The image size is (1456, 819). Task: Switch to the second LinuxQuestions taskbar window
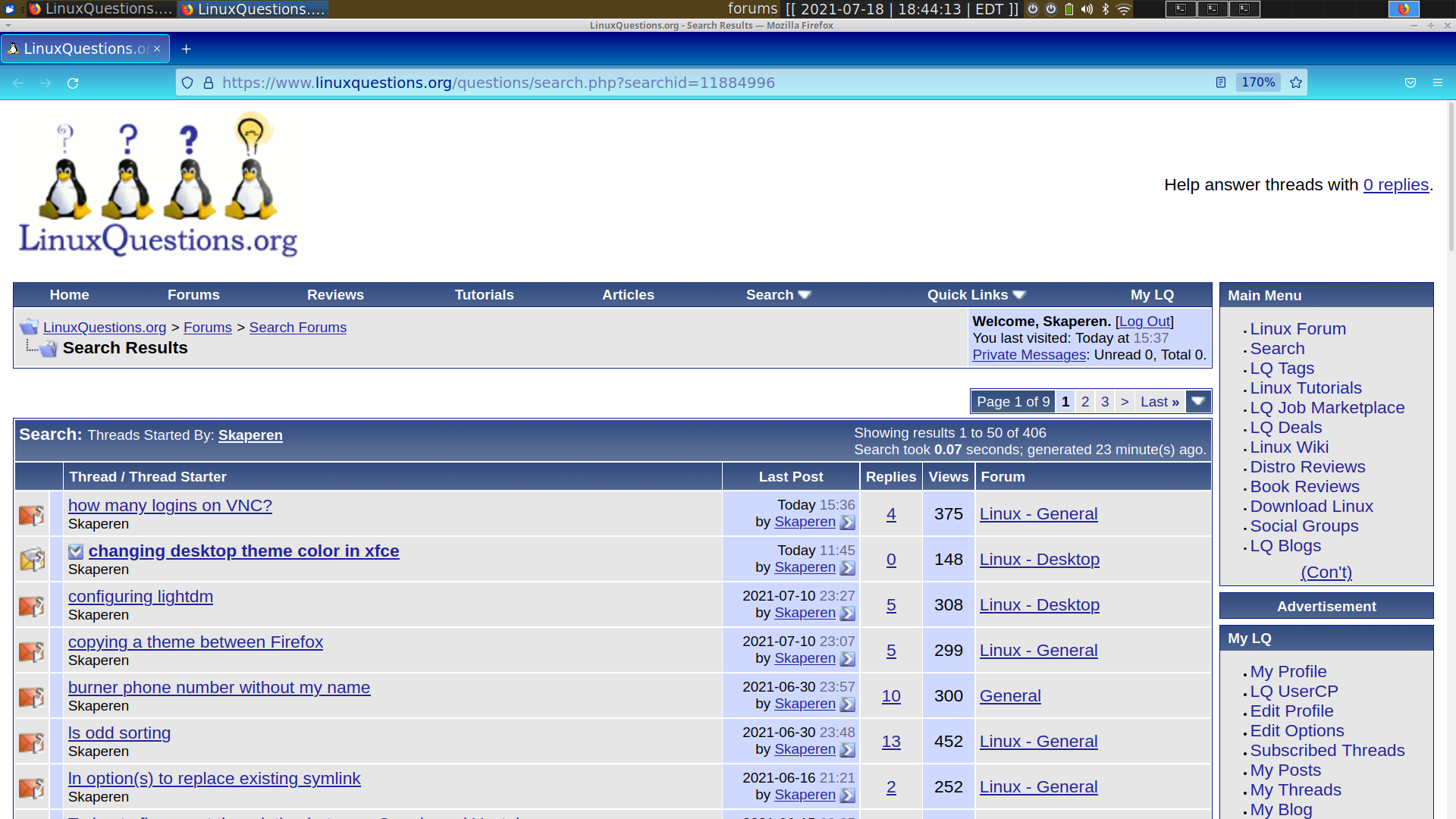253,9
